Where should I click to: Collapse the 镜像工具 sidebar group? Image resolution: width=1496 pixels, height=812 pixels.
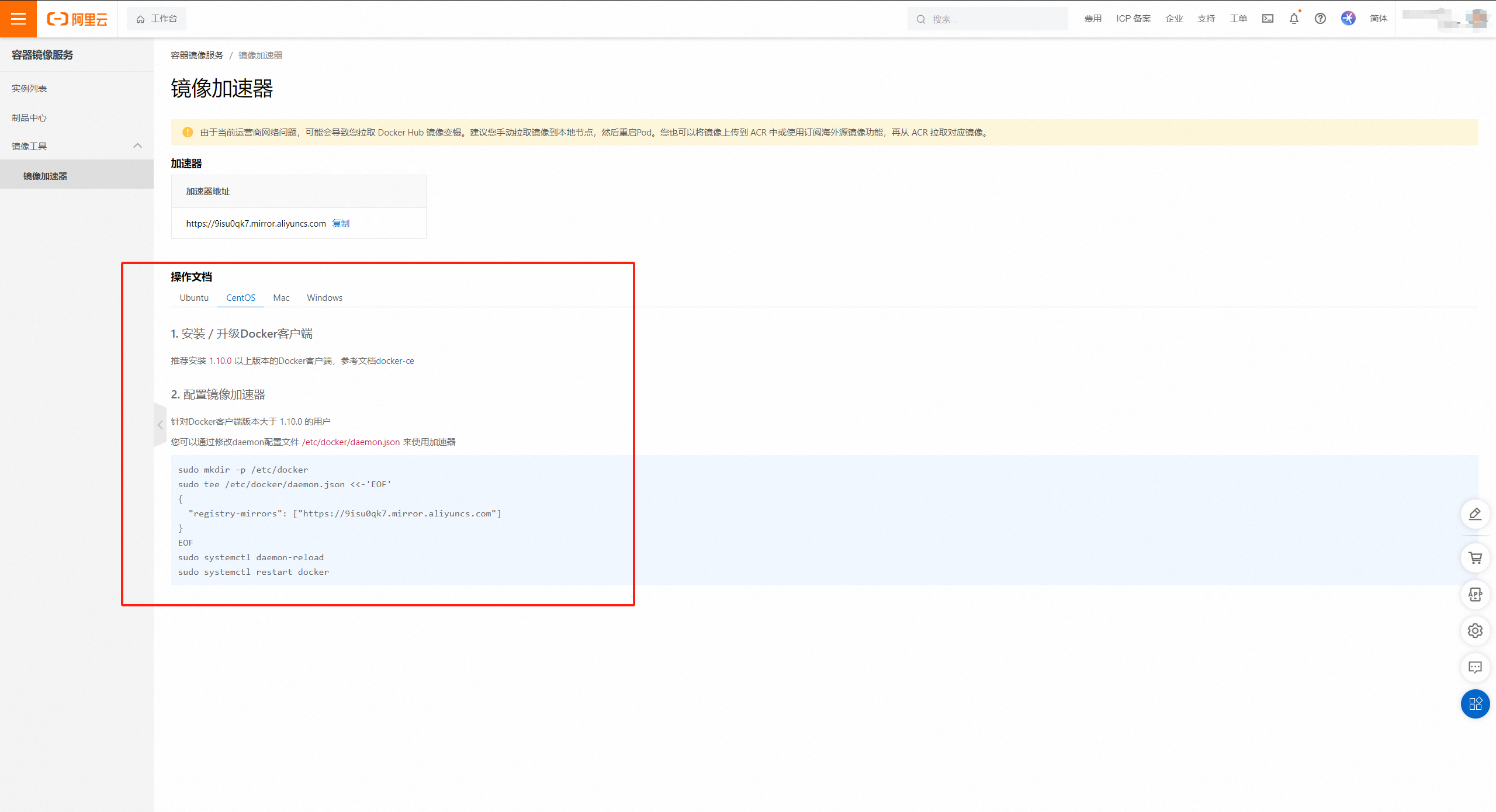137,146
